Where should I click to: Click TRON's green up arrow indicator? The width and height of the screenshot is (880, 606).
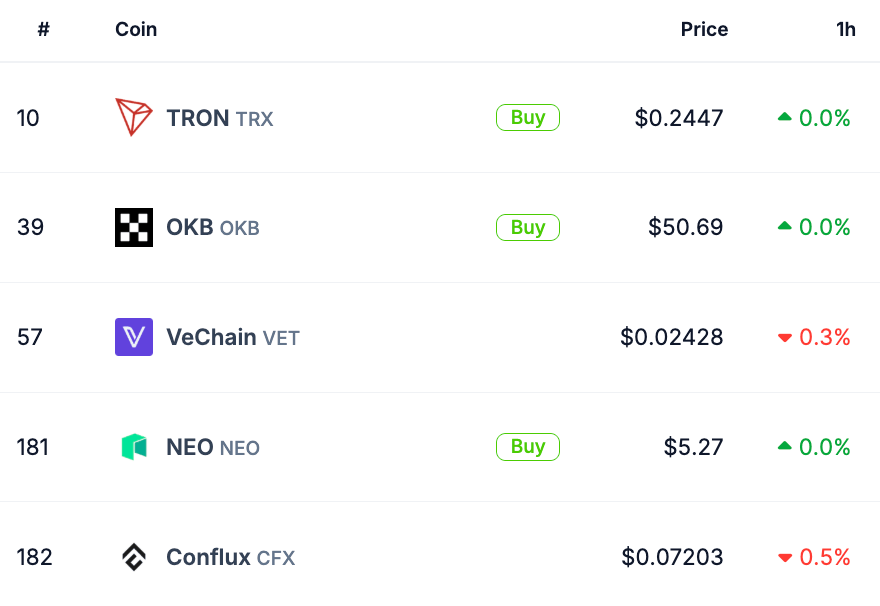(785, 118)
